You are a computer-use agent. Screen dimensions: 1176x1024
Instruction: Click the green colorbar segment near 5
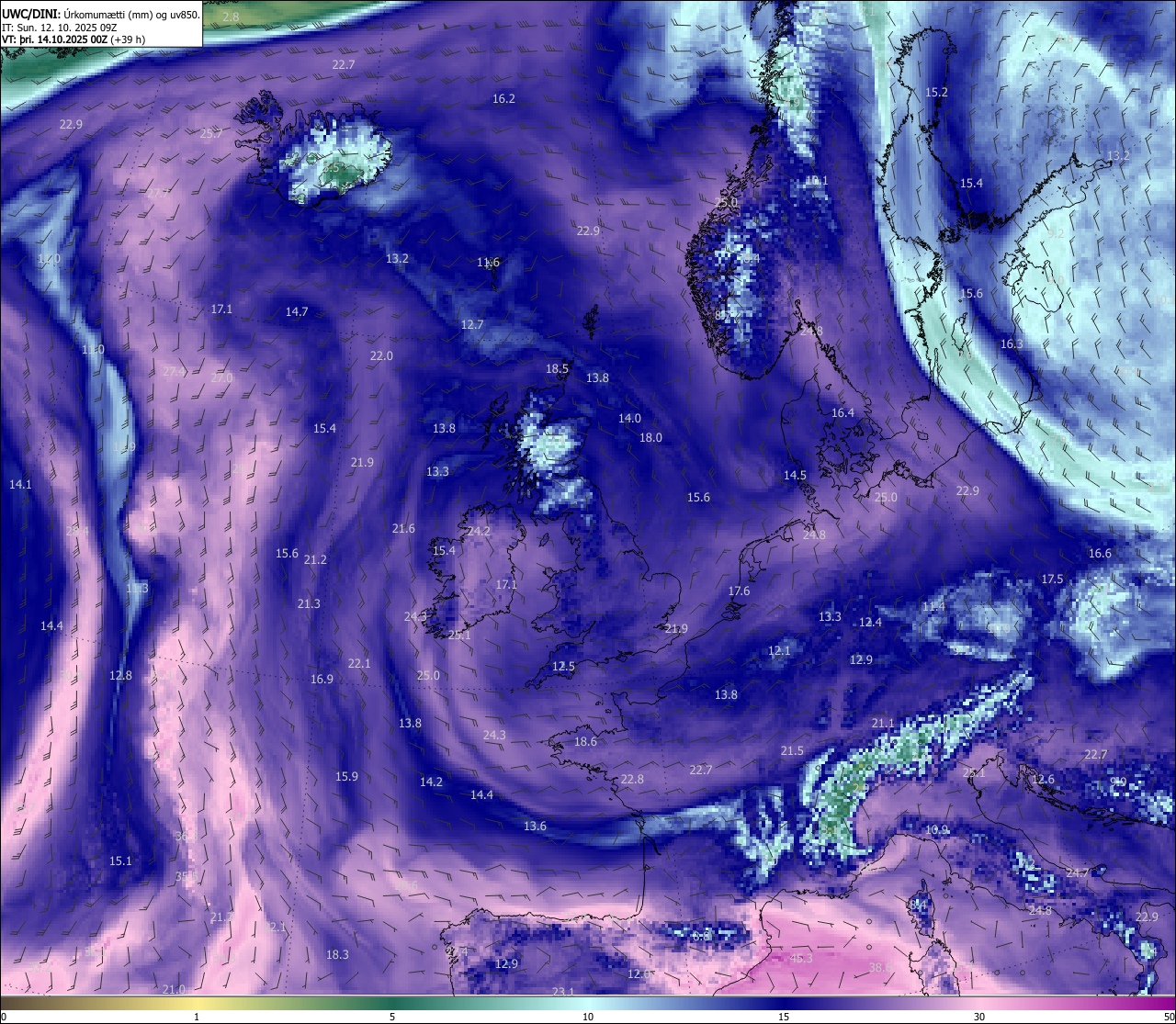pyautogui.click(x=392, y=1002)
